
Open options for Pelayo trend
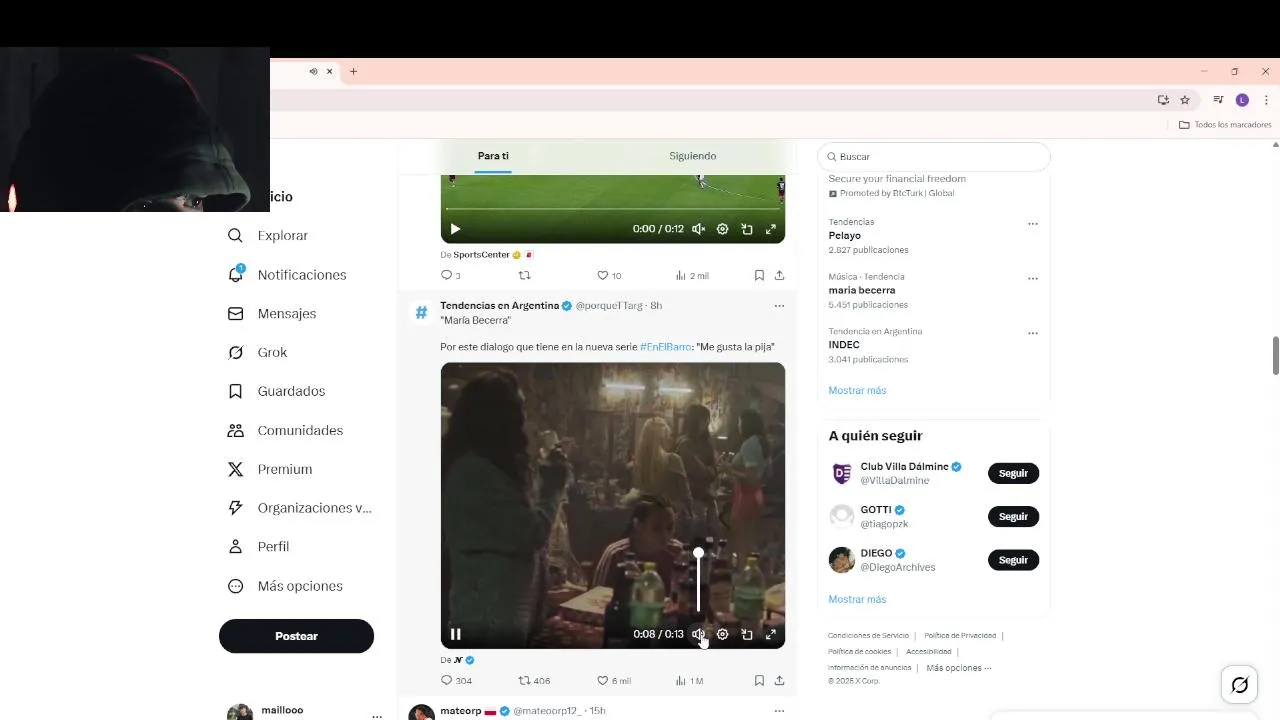pos(1033,224)
